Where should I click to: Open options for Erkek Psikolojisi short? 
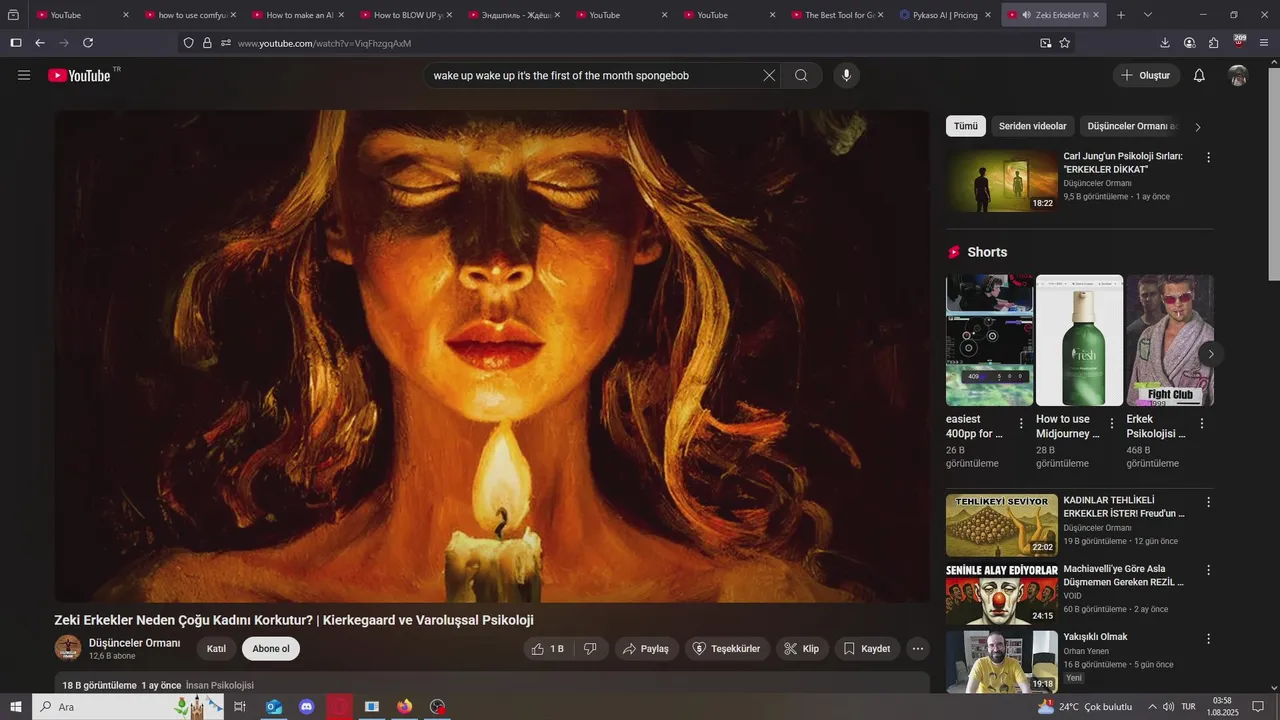[x=1201, y=423]
